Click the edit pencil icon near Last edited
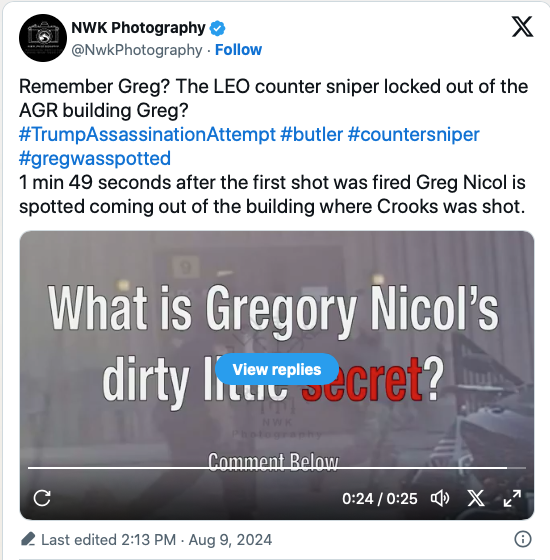Image resolution: width=550 pixels, height=560 pixels. tap(28, 539)
